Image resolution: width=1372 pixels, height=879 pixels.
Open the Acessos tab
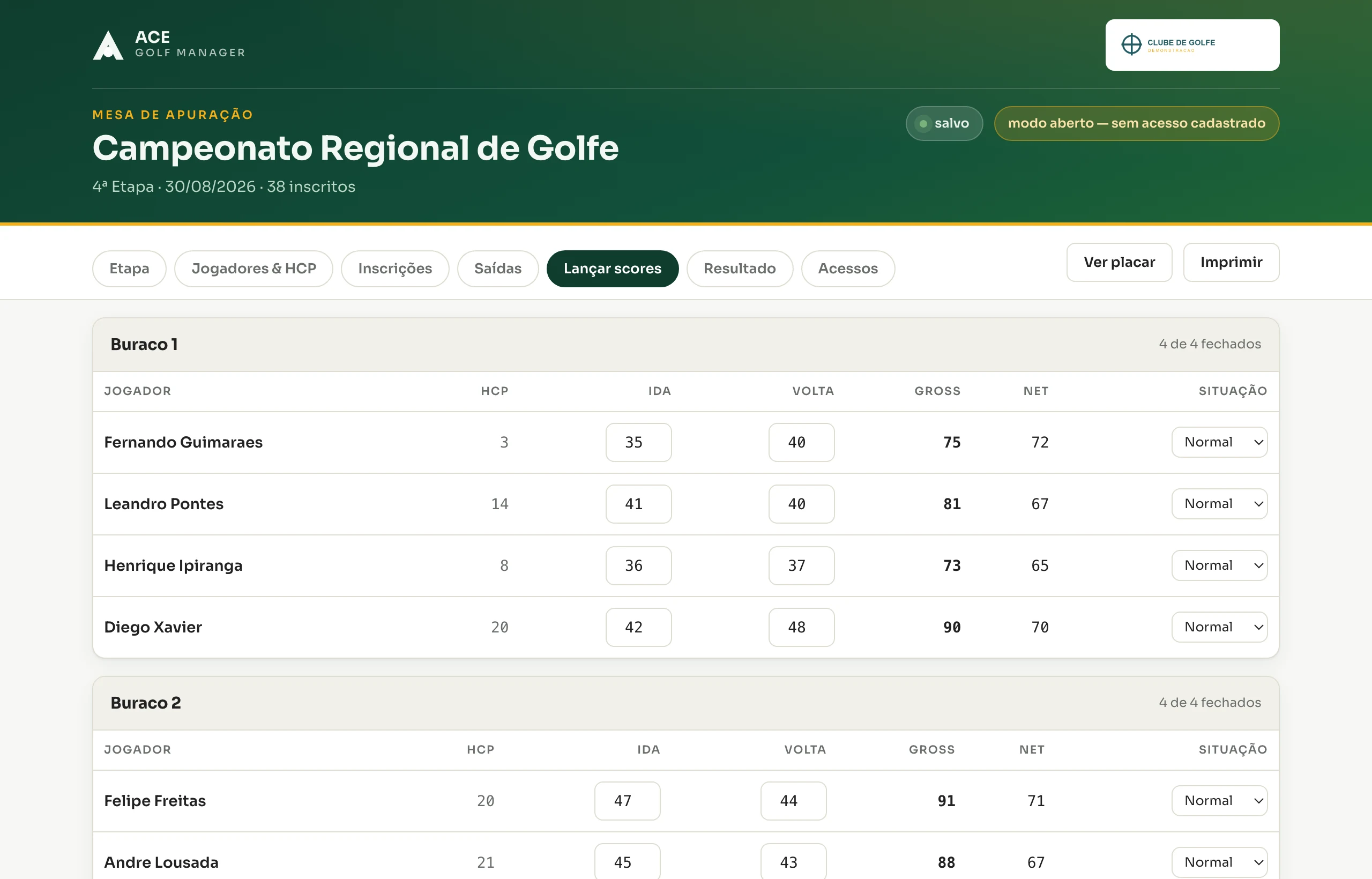(x=847, y=269)
